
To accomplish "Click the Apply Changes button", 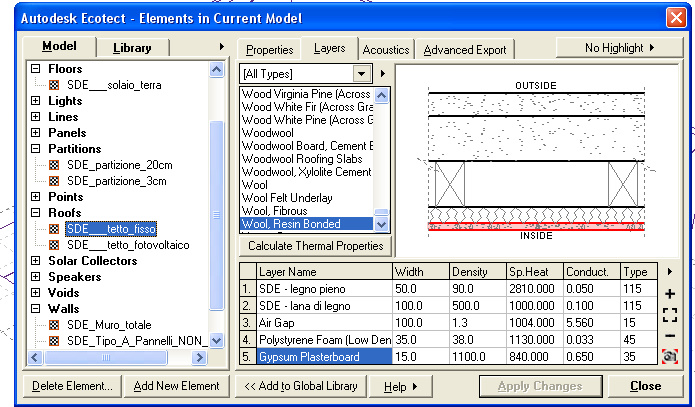I will 540,386.
